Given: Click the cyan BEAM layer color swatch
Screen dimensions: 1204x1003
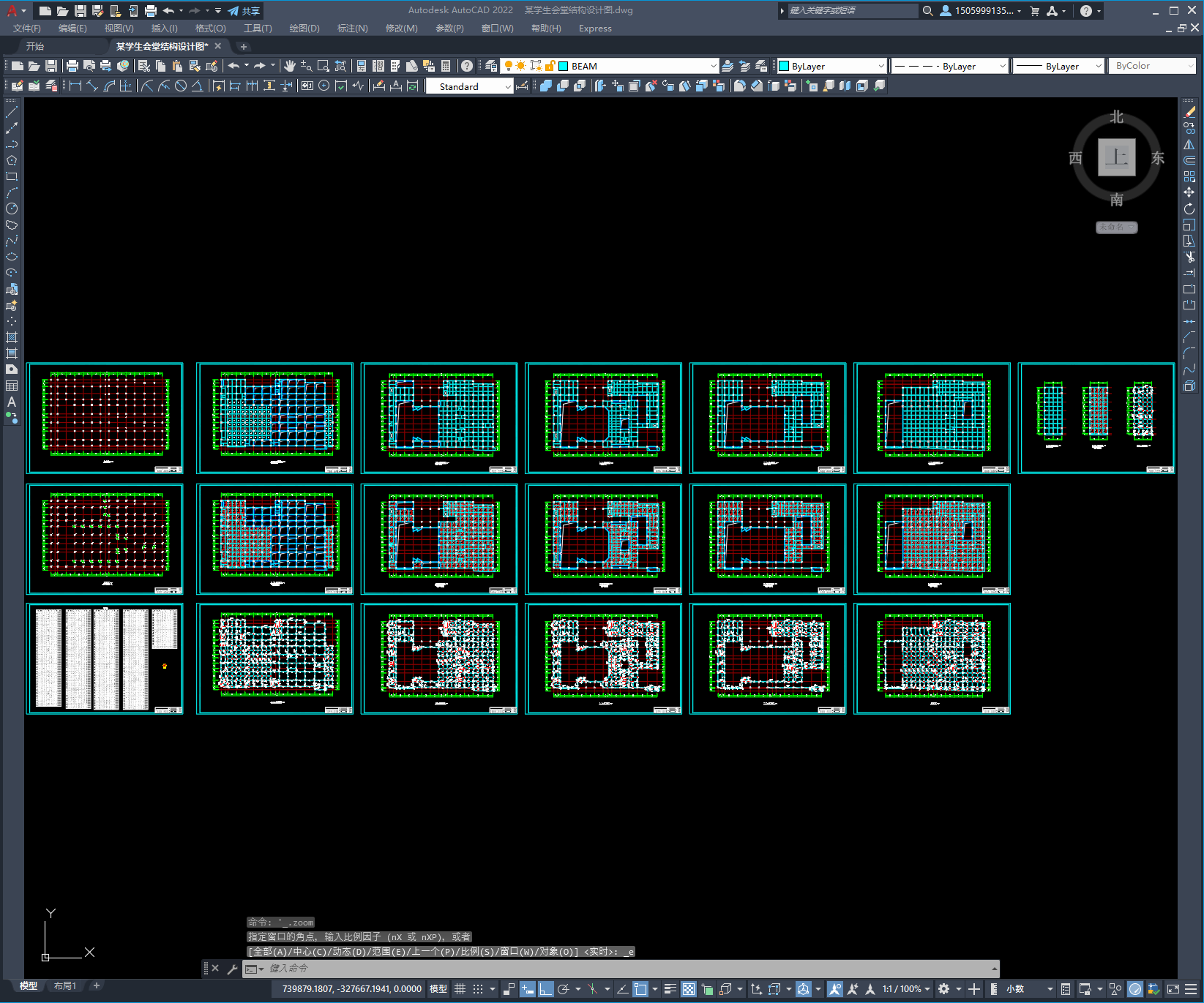Looking at the screenshot, I should 564,66.
